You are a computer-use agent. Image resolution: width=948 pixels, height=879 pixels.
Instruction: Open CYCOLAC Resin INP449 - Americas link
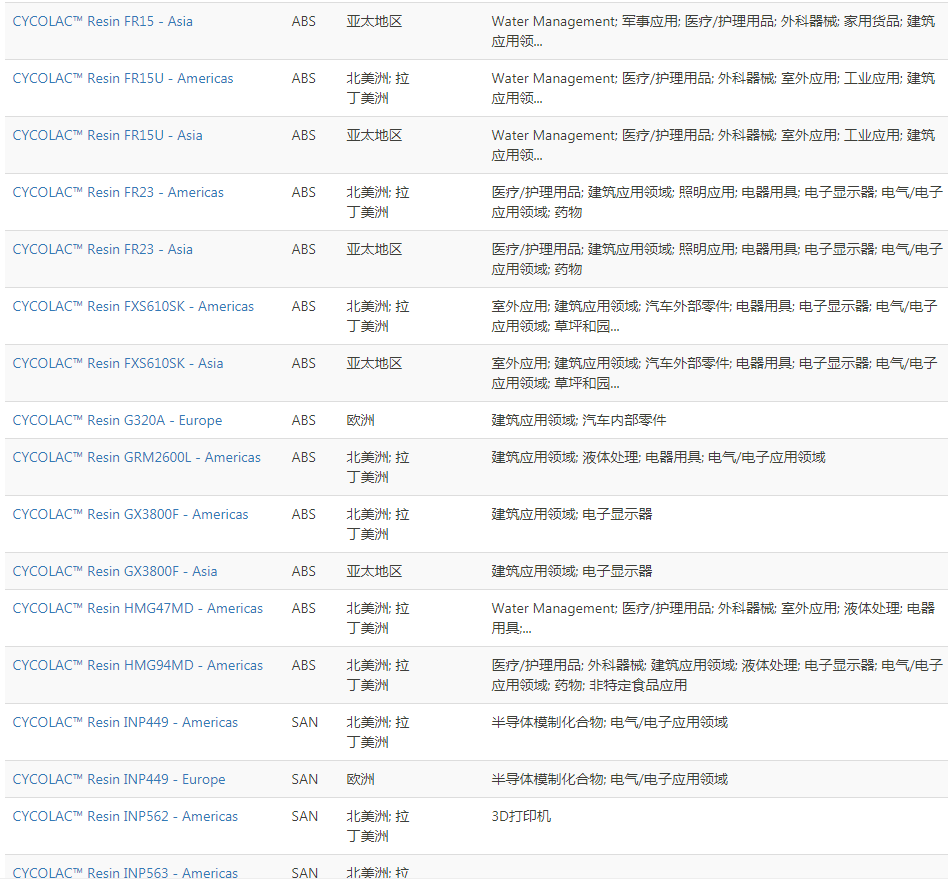pyautogui.click(x=125, y=722)
